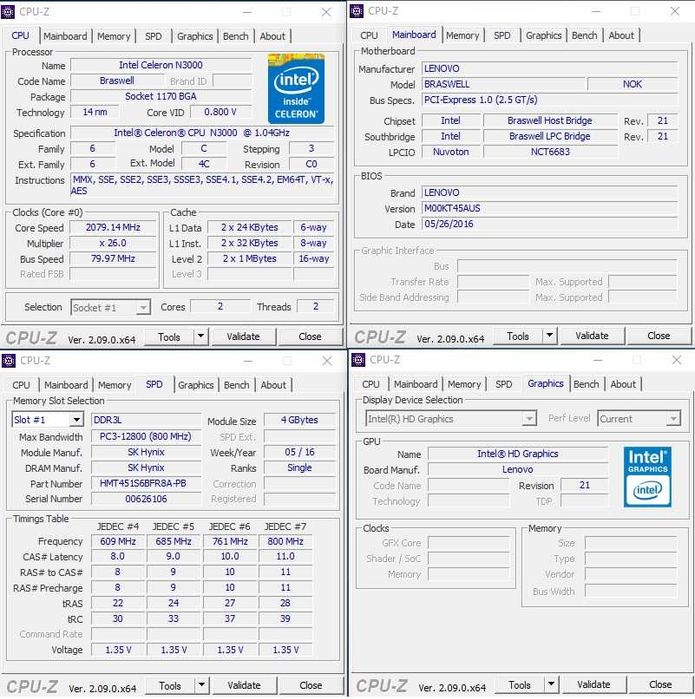Click the BIOS version M00KT45AUS field
The image size is (695, 699).
click(549, 208)
